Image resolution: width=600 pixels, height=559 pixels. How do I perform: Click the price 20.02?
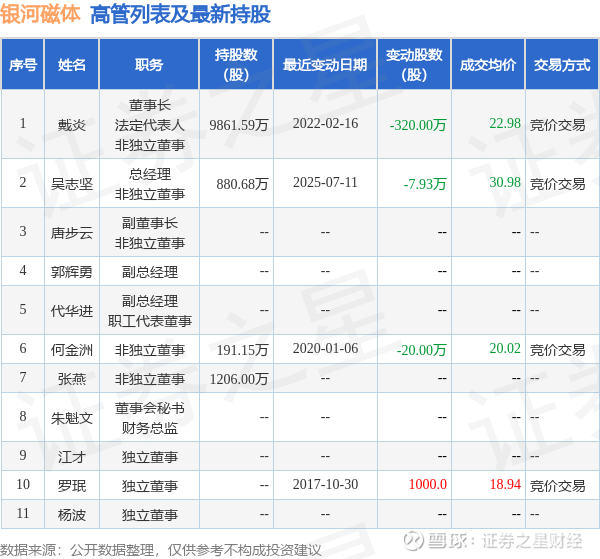[505, 348]
